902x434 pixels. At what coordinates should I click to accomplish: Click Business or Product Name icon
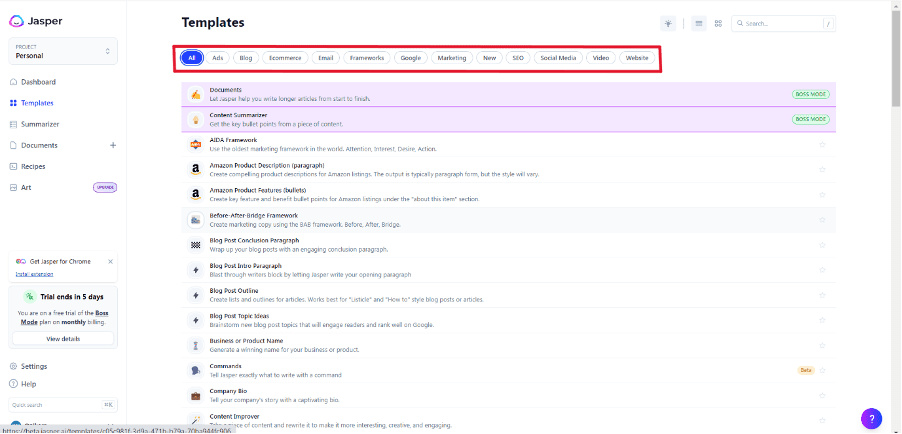(x=196, y=345)
